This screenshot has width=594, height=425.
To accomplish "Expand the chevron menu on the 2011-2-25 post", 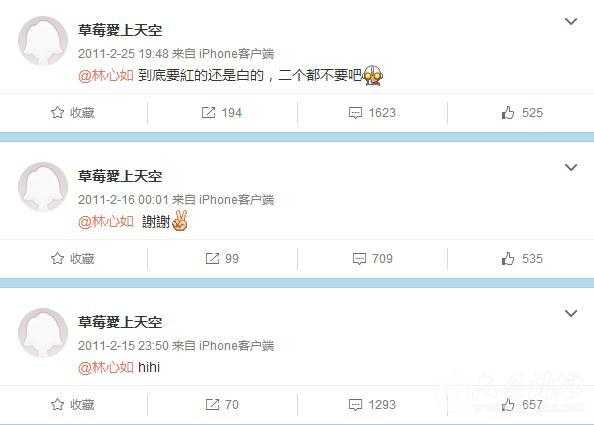I will pos(571,21).
